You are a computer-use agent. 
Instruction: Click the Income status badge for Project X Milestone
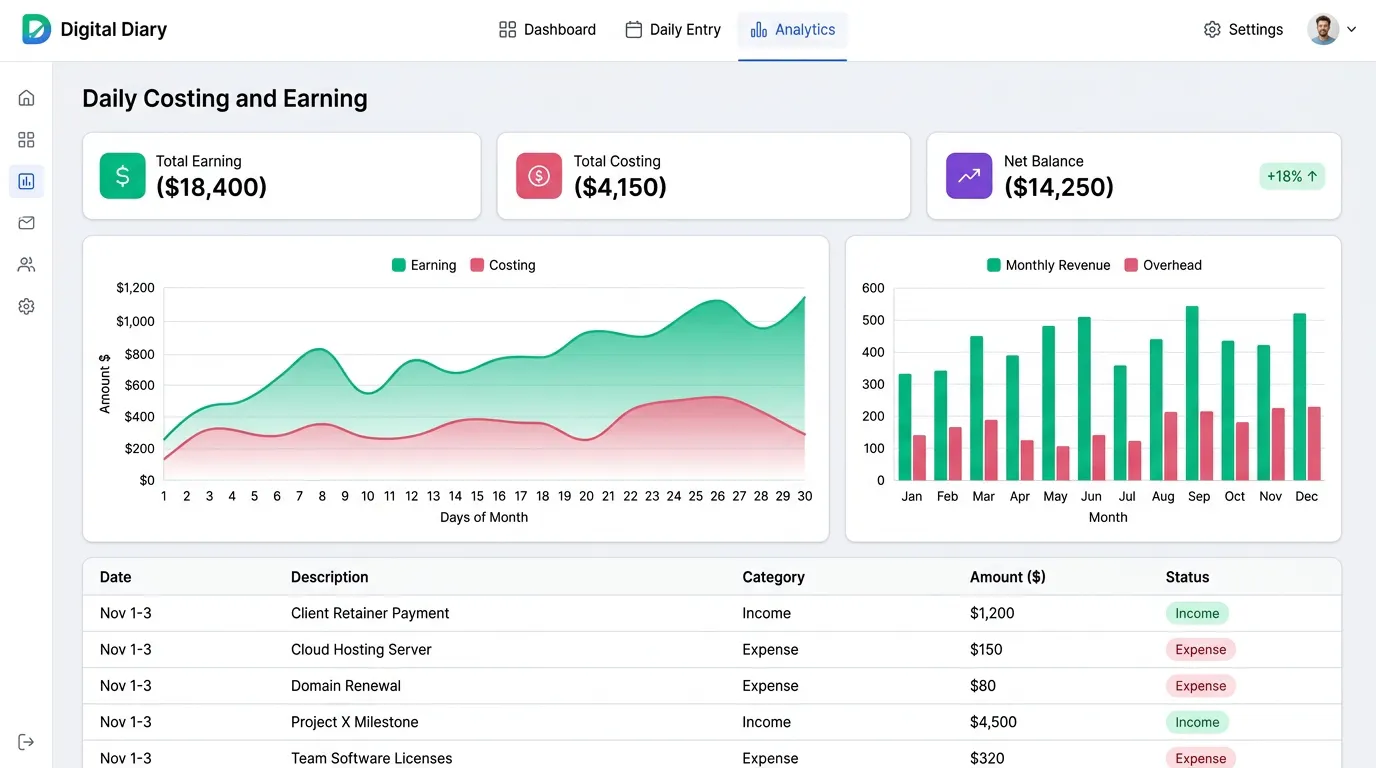[x=1197, y=722]
